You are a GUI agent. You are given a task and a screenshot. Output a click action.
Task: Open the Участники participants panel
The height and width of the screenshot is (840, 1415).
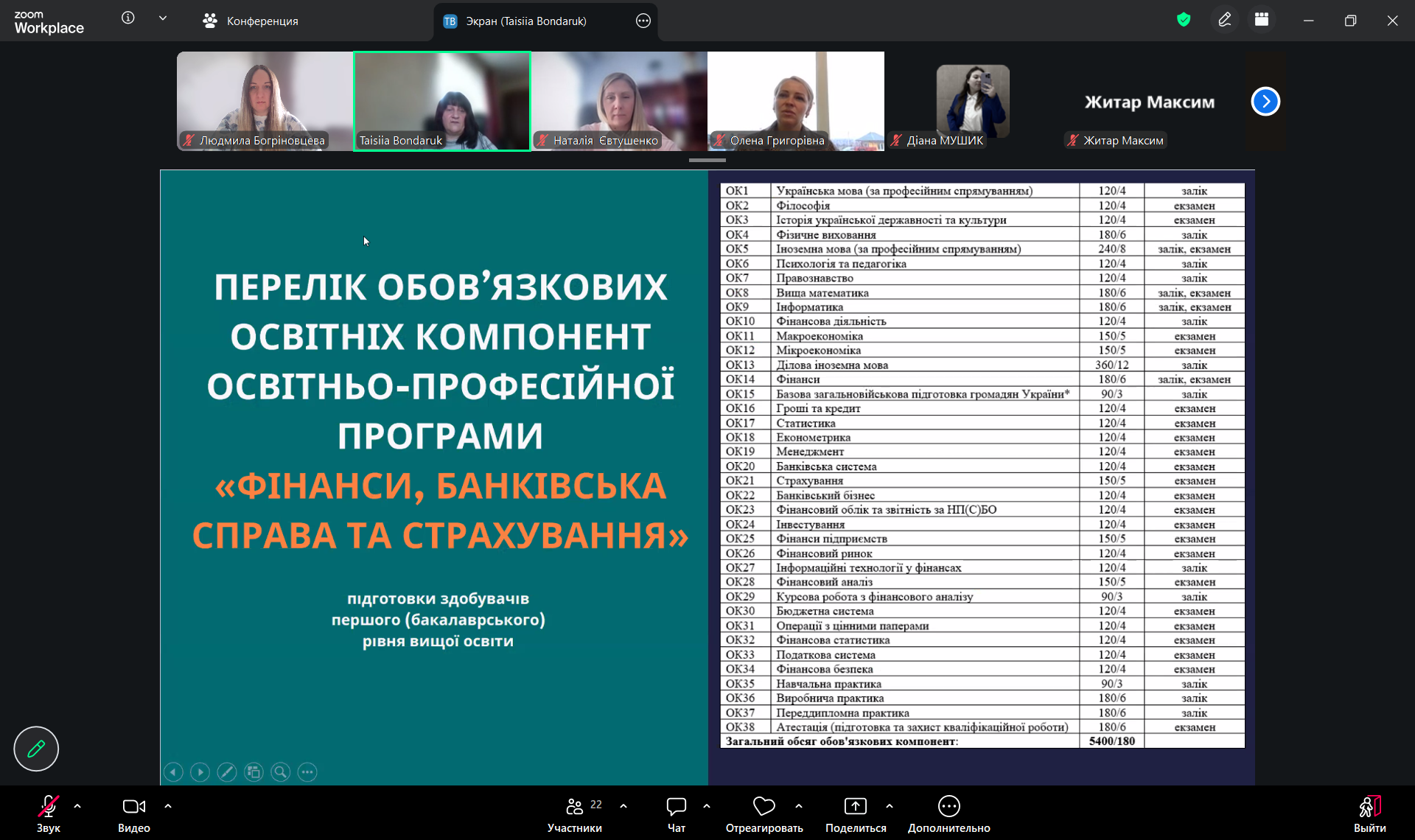[x=575, y=813]
